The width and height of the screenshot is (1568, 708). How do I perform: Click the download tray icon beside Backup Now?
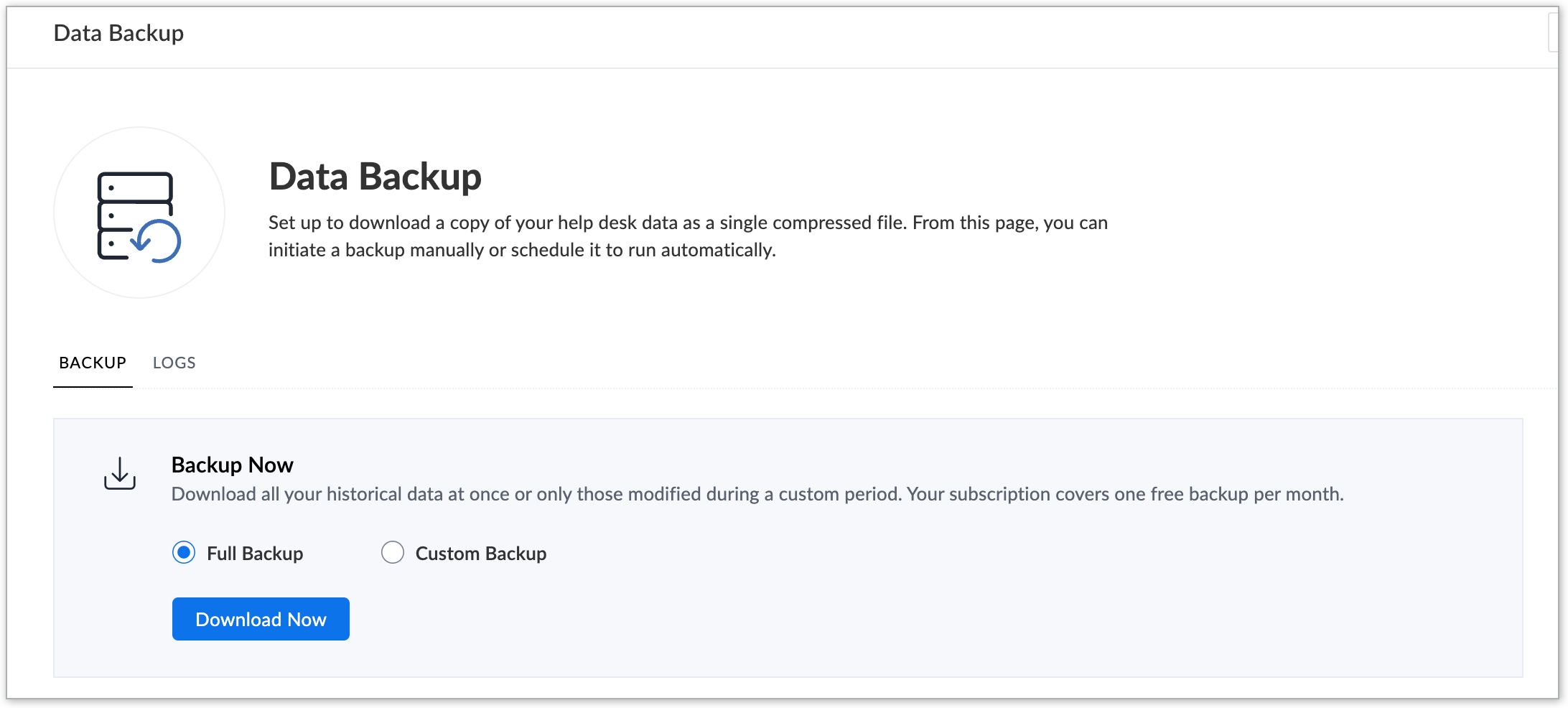[x=120, y=474]
